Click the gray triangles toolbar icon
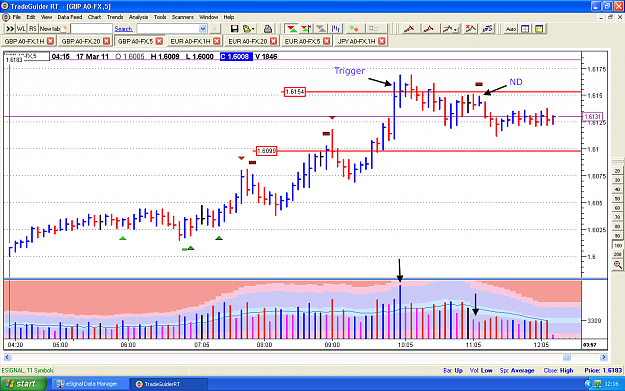The width and height of the screenshot is (625, 391). coord(320,29)
